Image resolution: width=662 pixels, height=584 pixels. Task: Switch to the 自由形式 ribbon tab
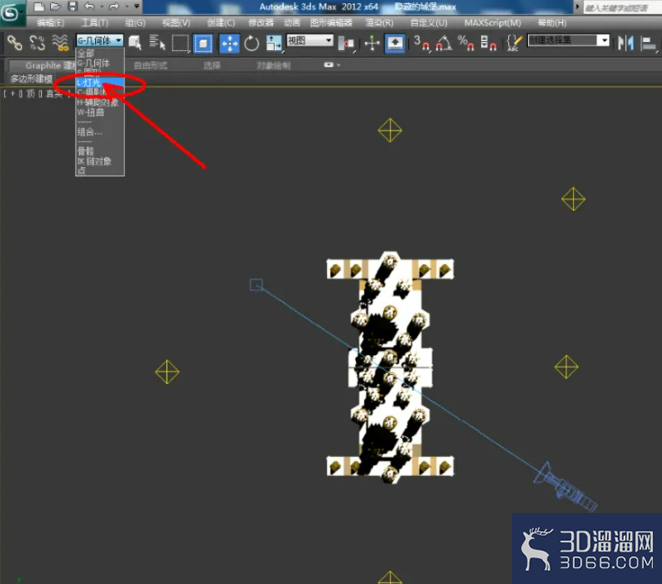click(x=150, y=65)
